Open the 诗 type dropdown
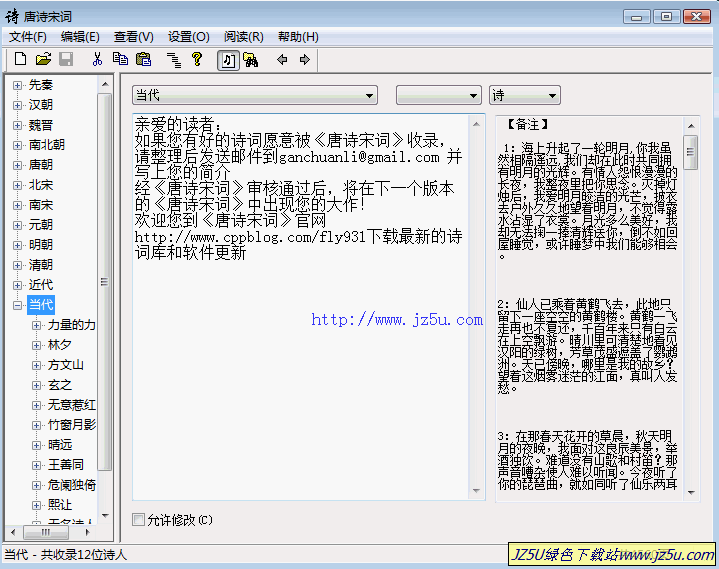Viewport: 719px width, 569px height. coord(524,95)
